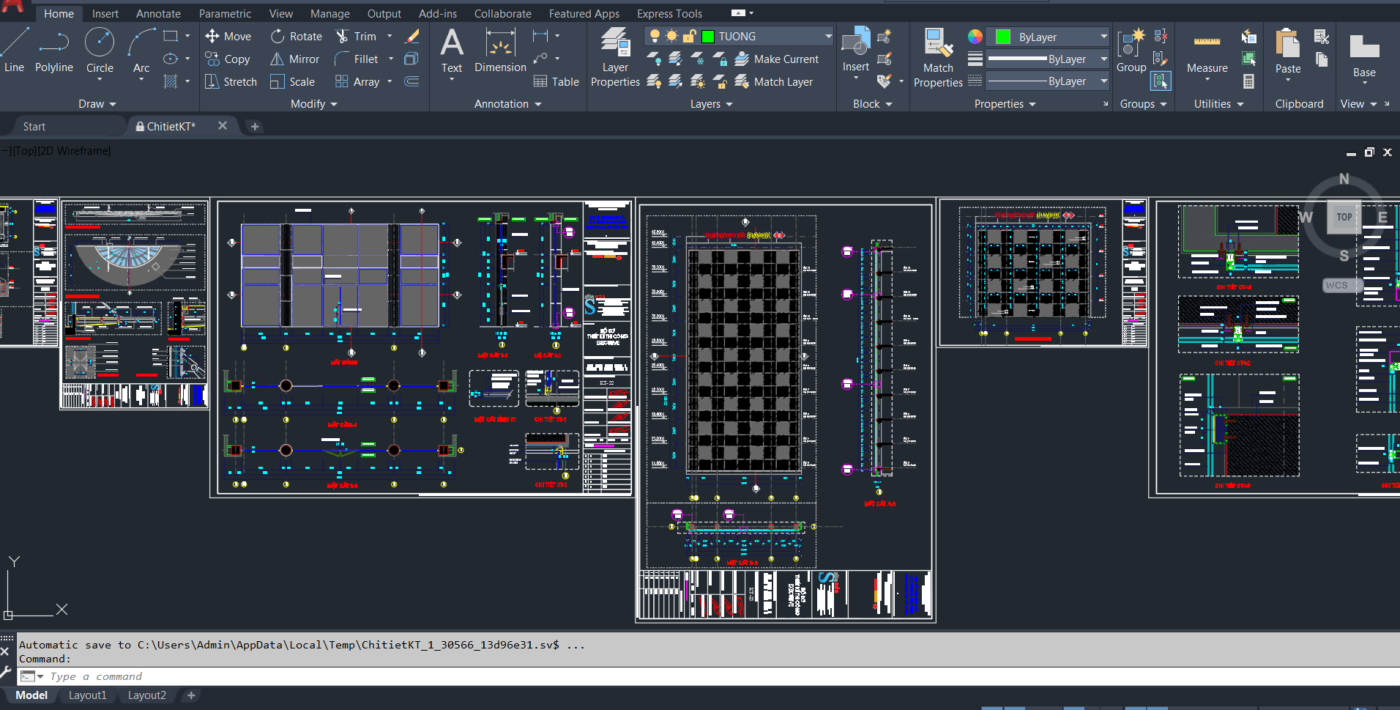Toggle the layer lock padlock icon
Viewport: 1400px width, 710px height.
[x=689, y=36]
